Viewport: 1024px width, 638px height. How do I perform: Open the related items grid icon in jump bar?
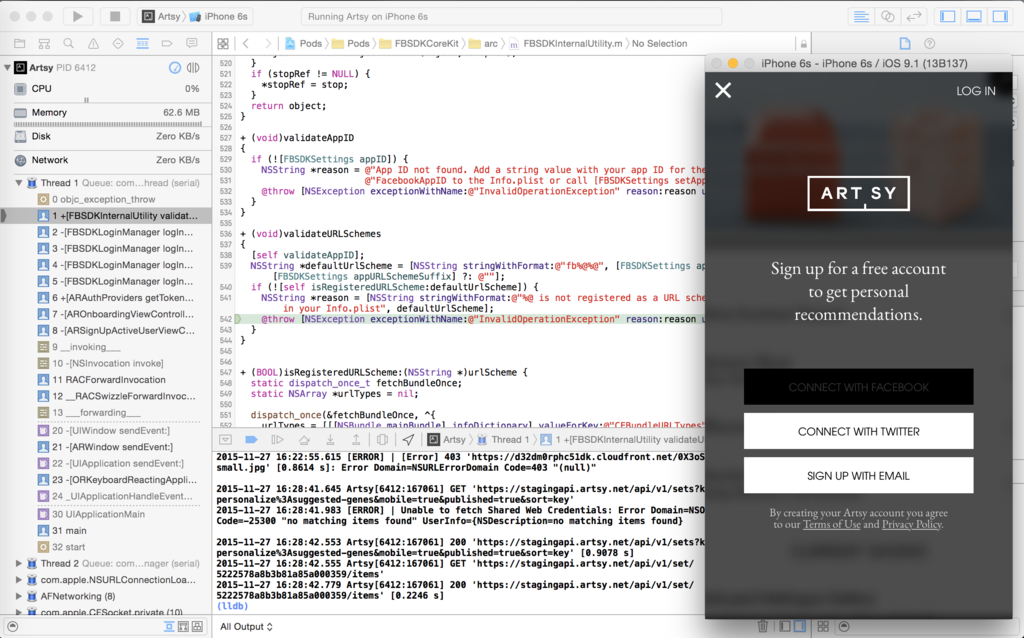223,44
